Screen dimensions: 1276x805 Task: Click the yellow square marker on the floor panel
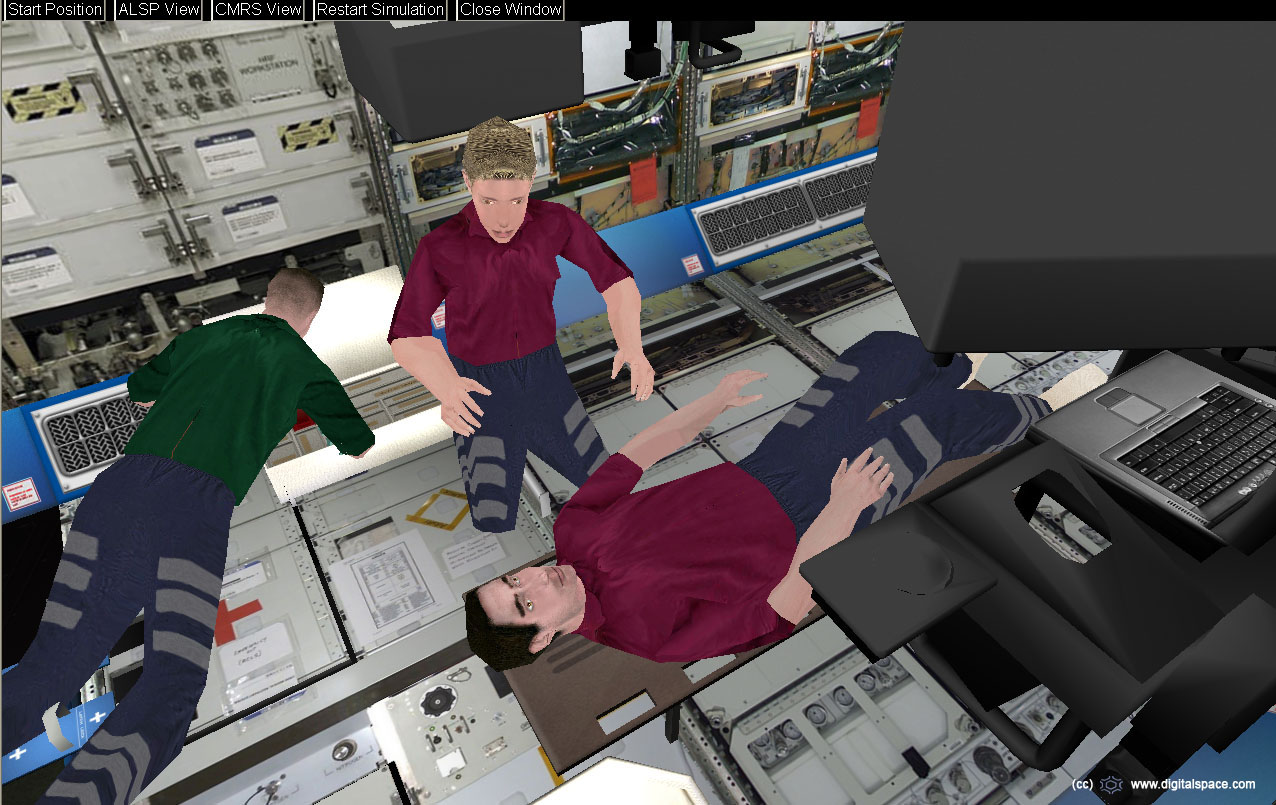(x=438, y=509)
